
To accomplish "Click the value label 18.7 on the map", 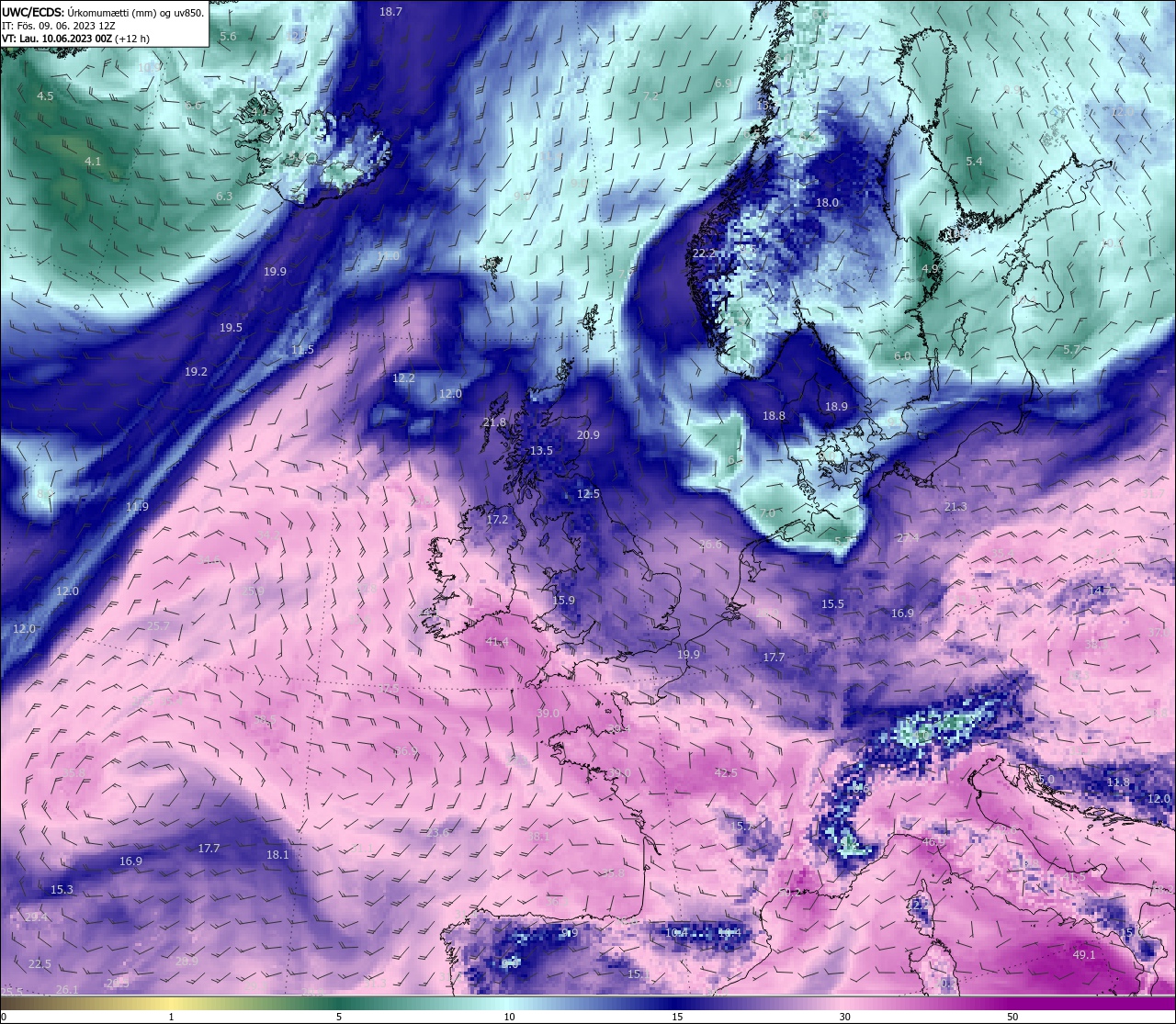I will pyautogui.click(x=390, y=12).
